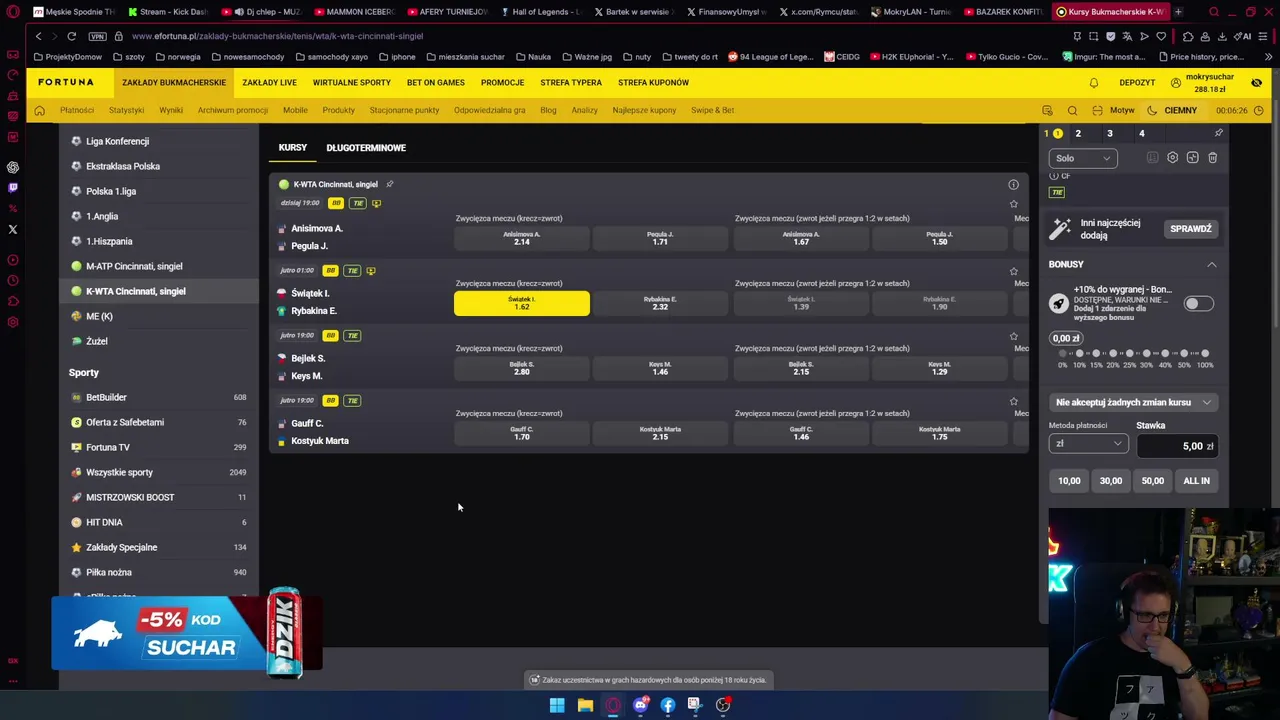Switch to ZAKŁADY LIVE menu item

[269, 82]
